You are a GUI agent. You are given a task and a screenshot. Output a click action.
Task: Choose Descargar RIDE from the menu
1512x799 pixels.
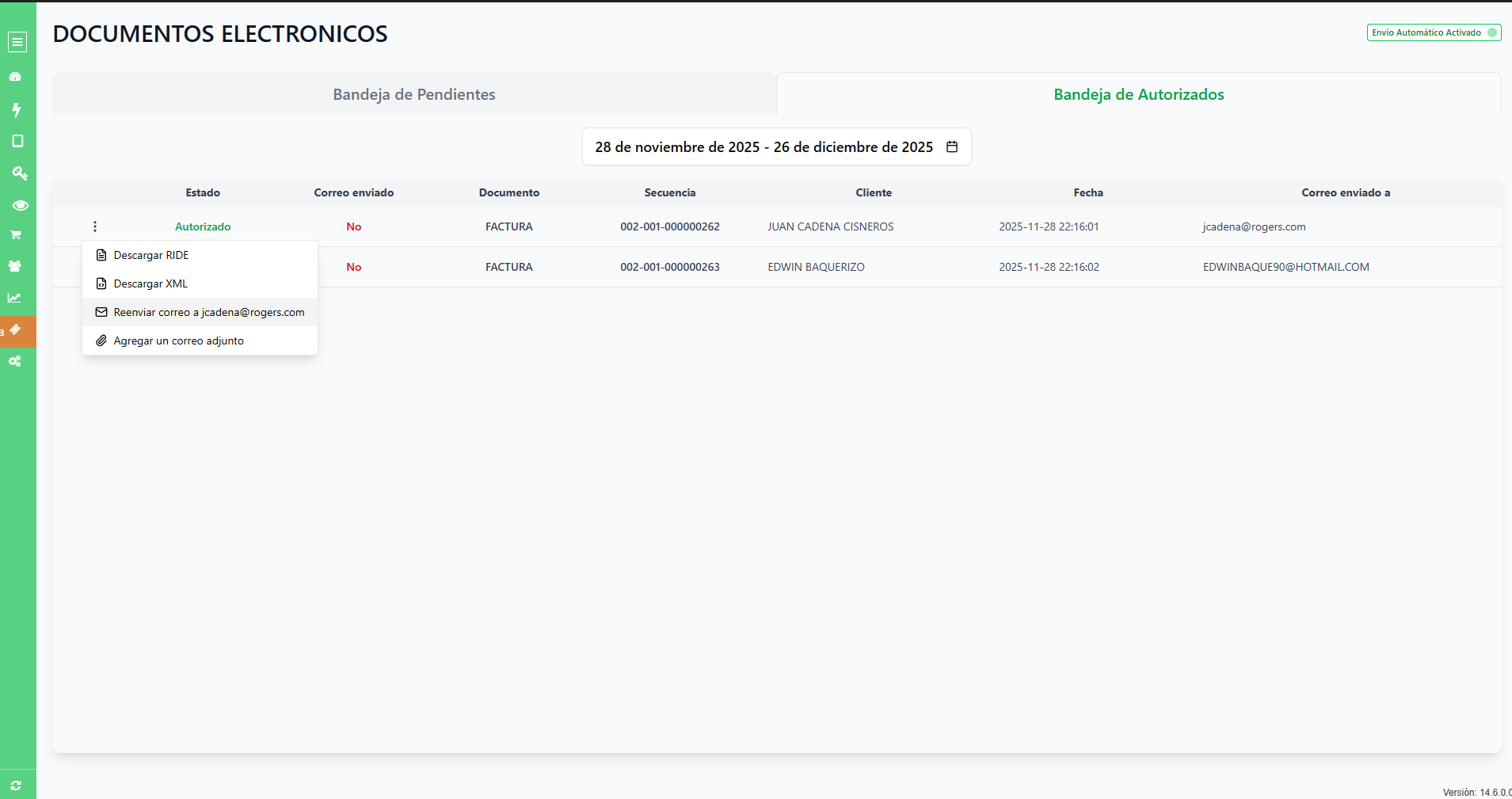tap(200, 255)
